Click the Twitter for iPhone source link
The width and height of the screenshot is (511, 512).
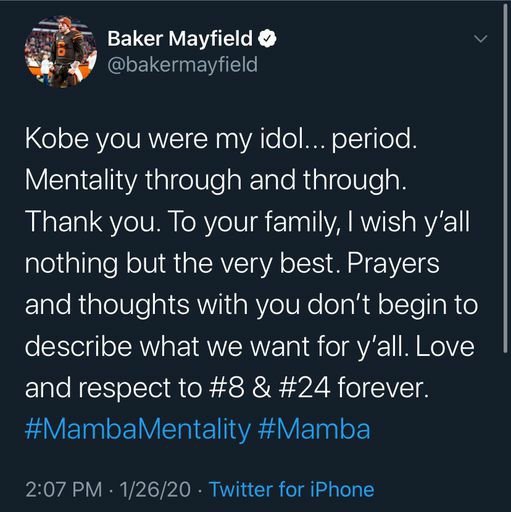click(292, 489)
